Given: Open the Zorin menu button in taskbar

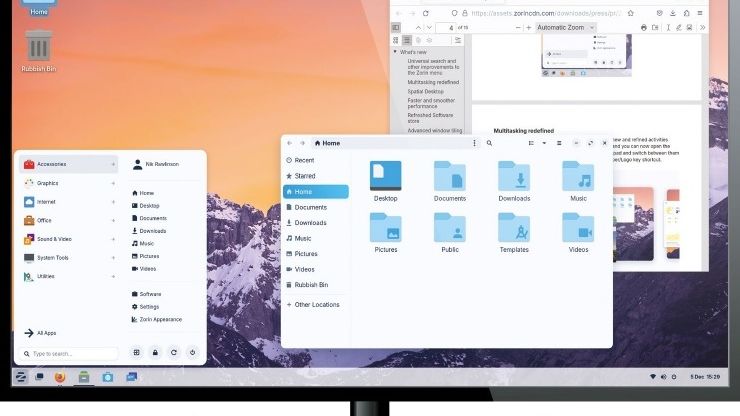Looking at the screenshot, I should [x=21, y=376].
